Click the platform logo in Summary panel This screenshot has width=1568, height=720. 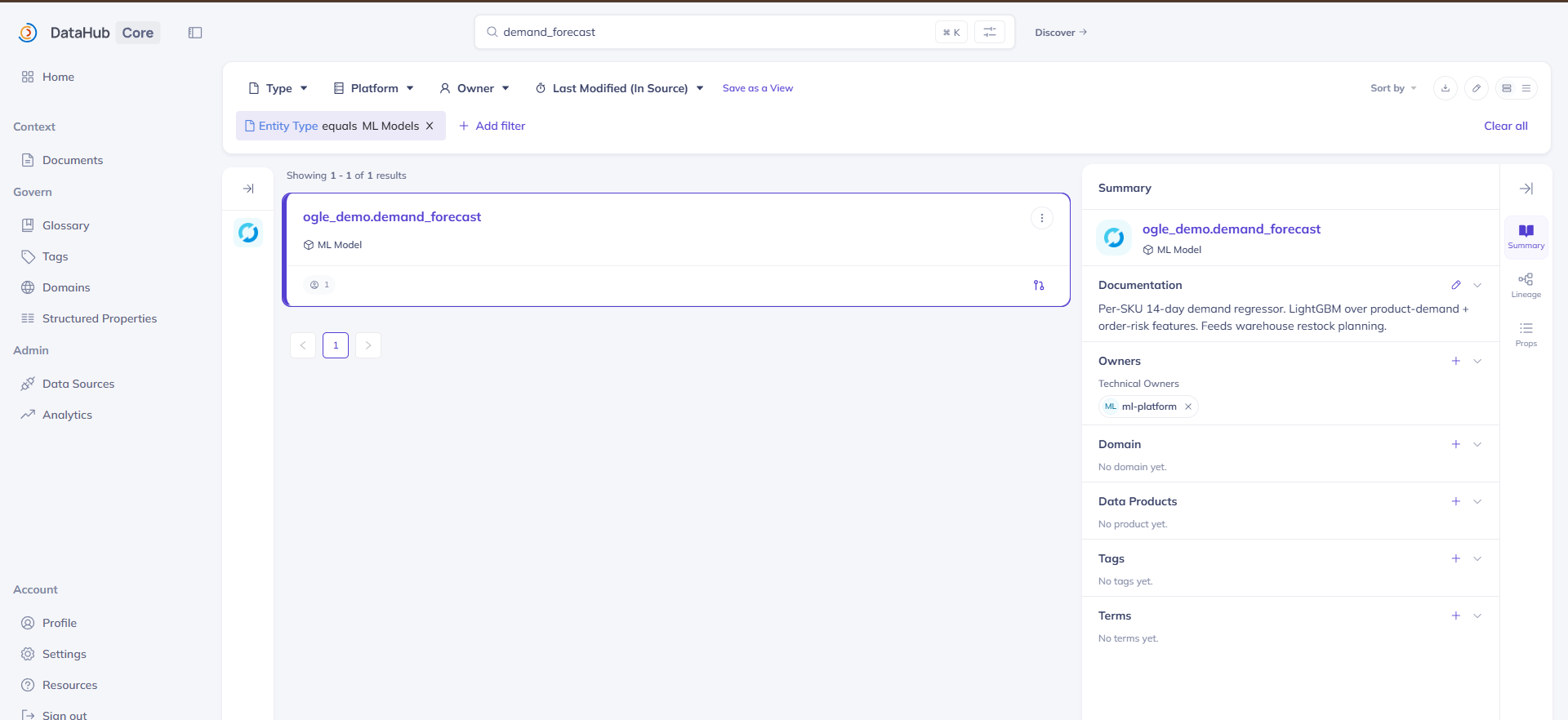pyautogui.click(x=1114, y=238)
